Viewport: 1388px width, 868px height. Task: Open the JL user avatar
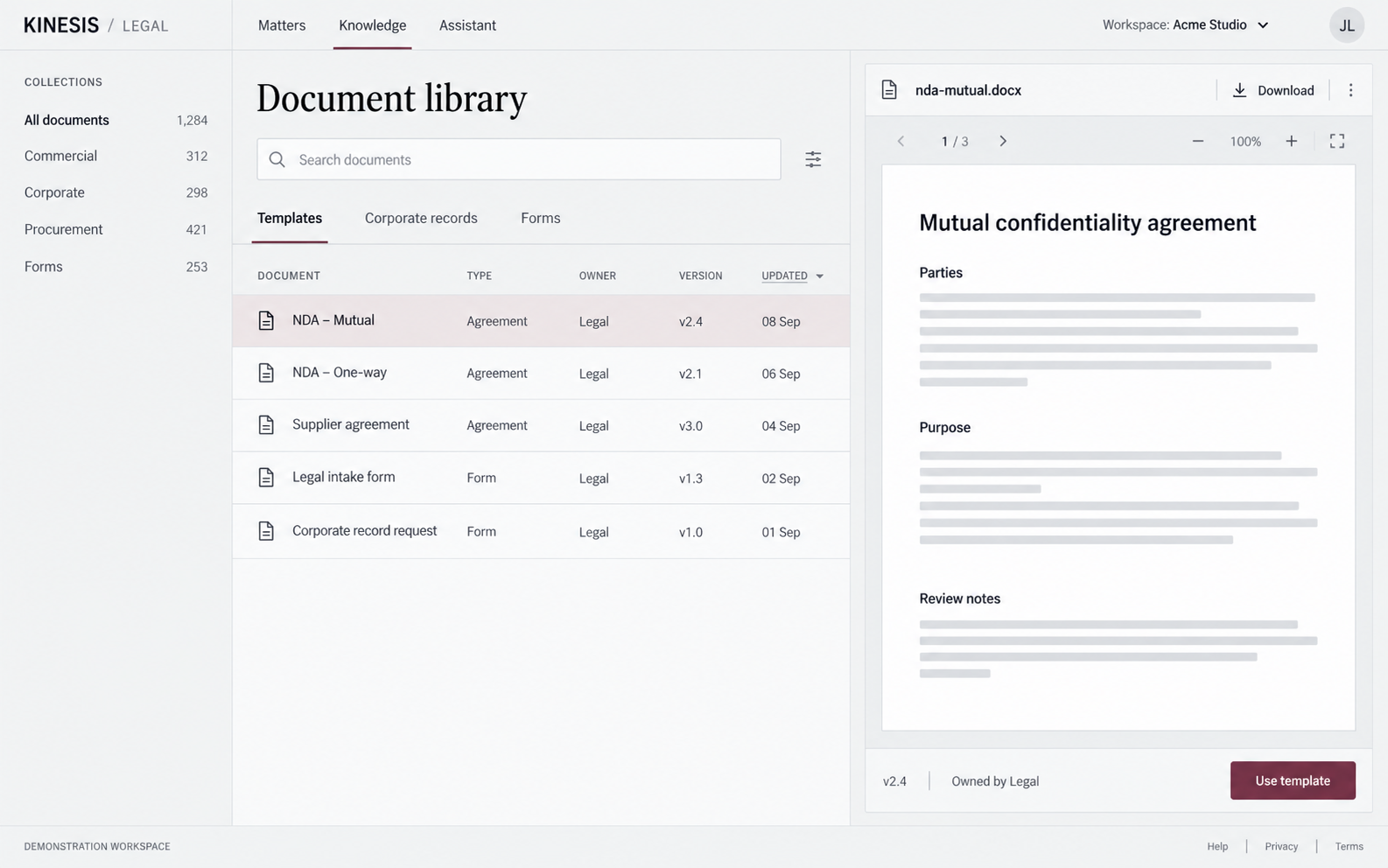[1347, 25]
